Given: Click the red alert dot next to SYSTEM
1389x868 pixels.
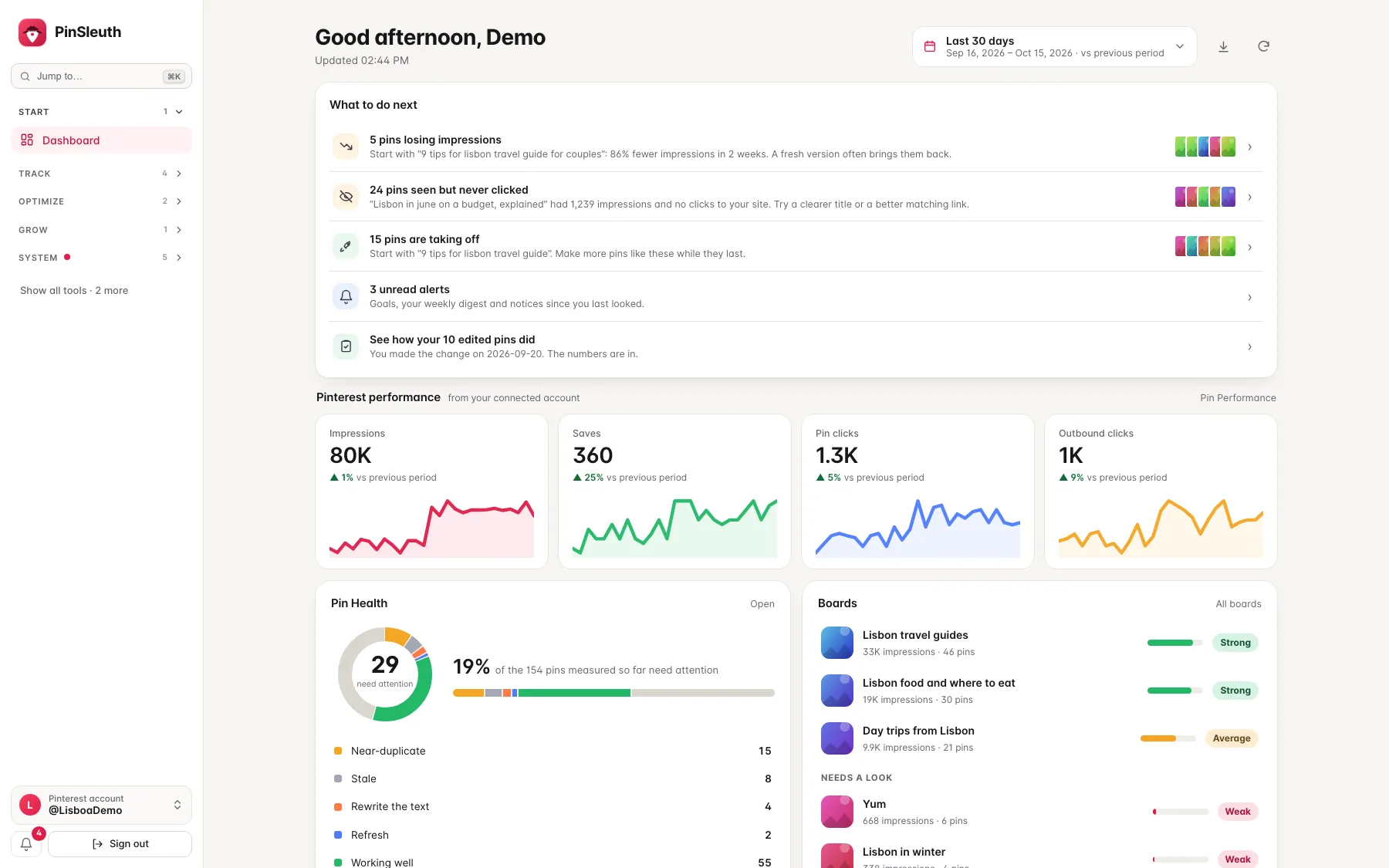Looking at the screenshot, I should point(67,257).
